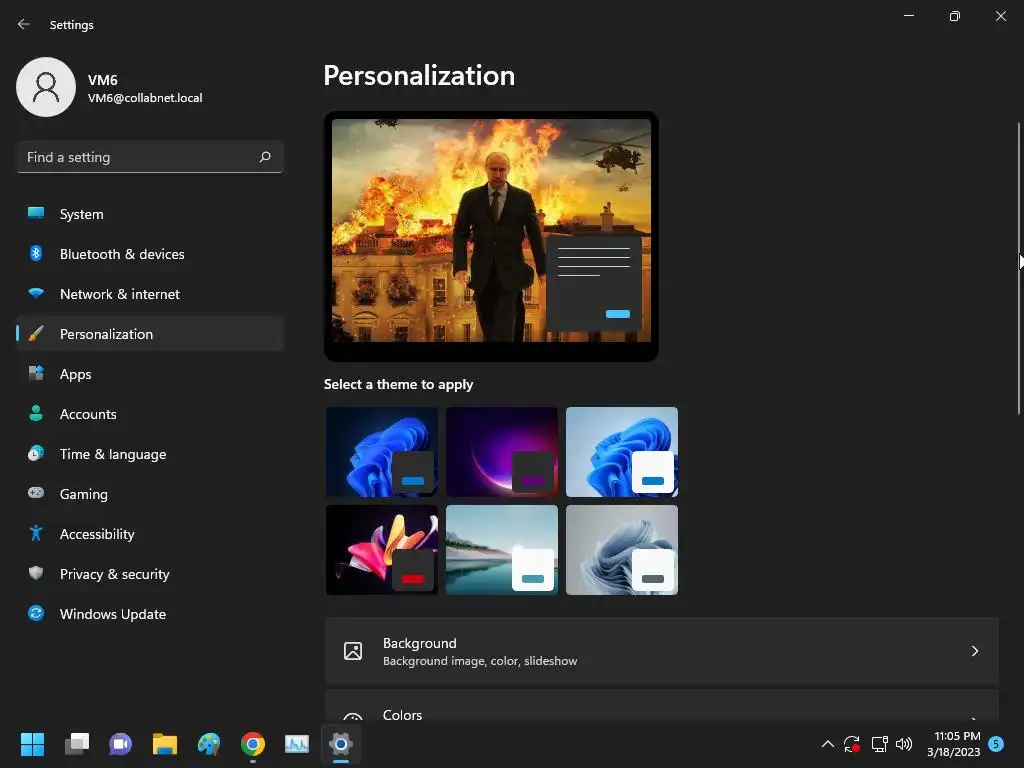Screen dimensions: 1024x768
Task: Open the Chat app on taskbar
Action: click(x=120, y=744)
